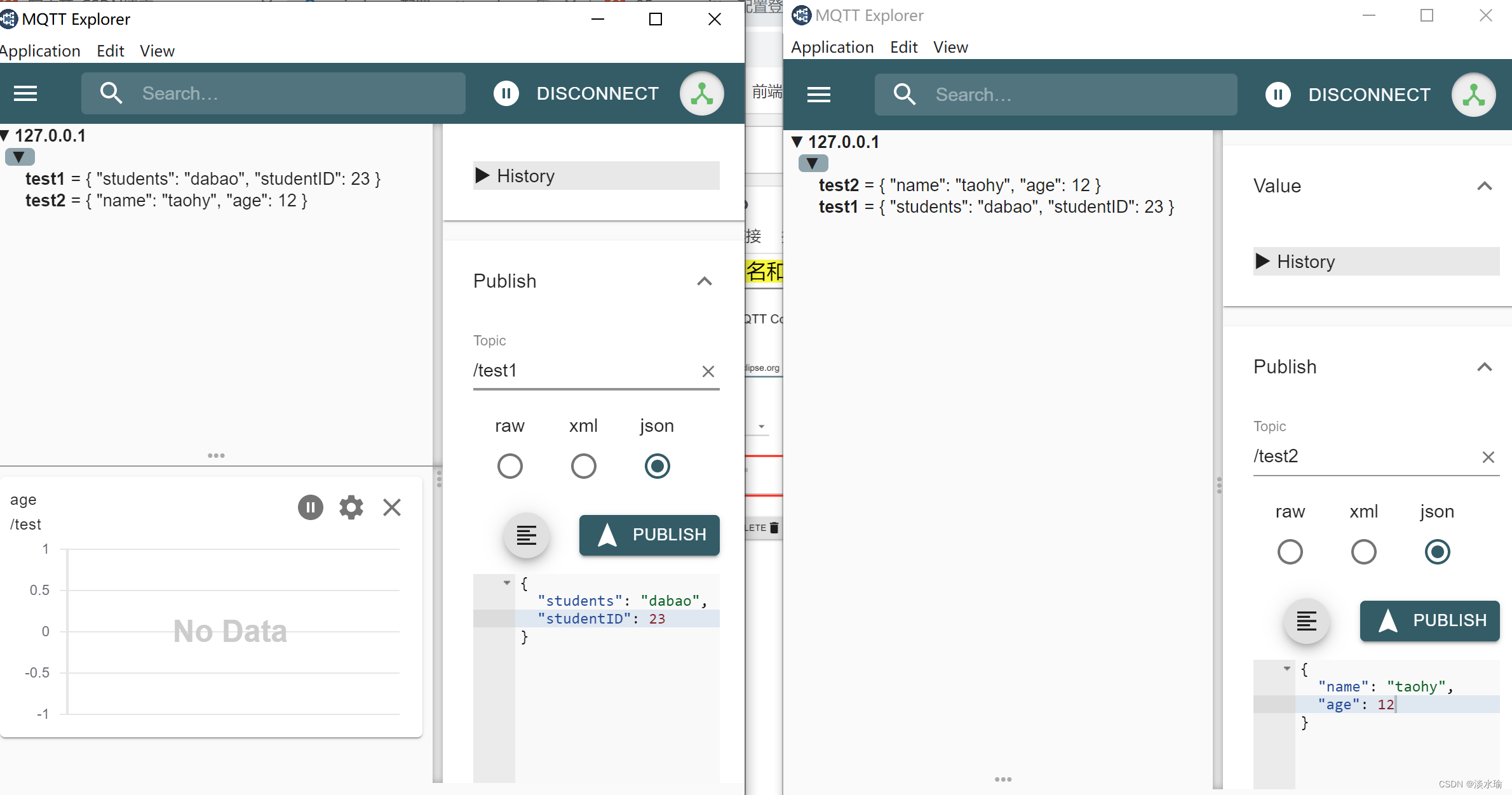This screenshot has width=1512, height=795.
Task: Open Application menu in left window
Action: [40, 51]
